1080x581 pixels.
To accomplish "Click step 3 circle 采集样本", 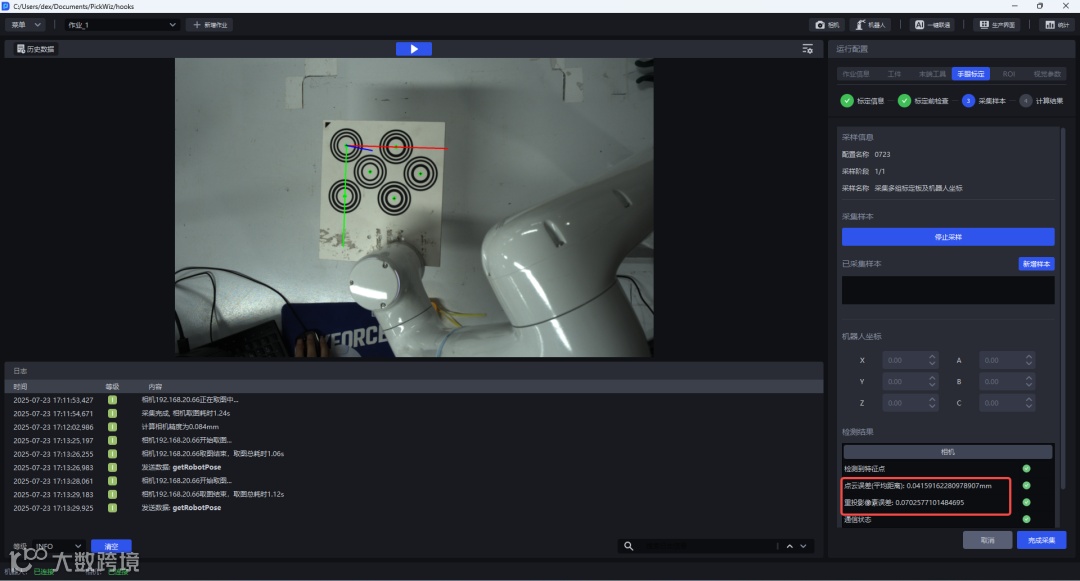I will tap(968, 101).
